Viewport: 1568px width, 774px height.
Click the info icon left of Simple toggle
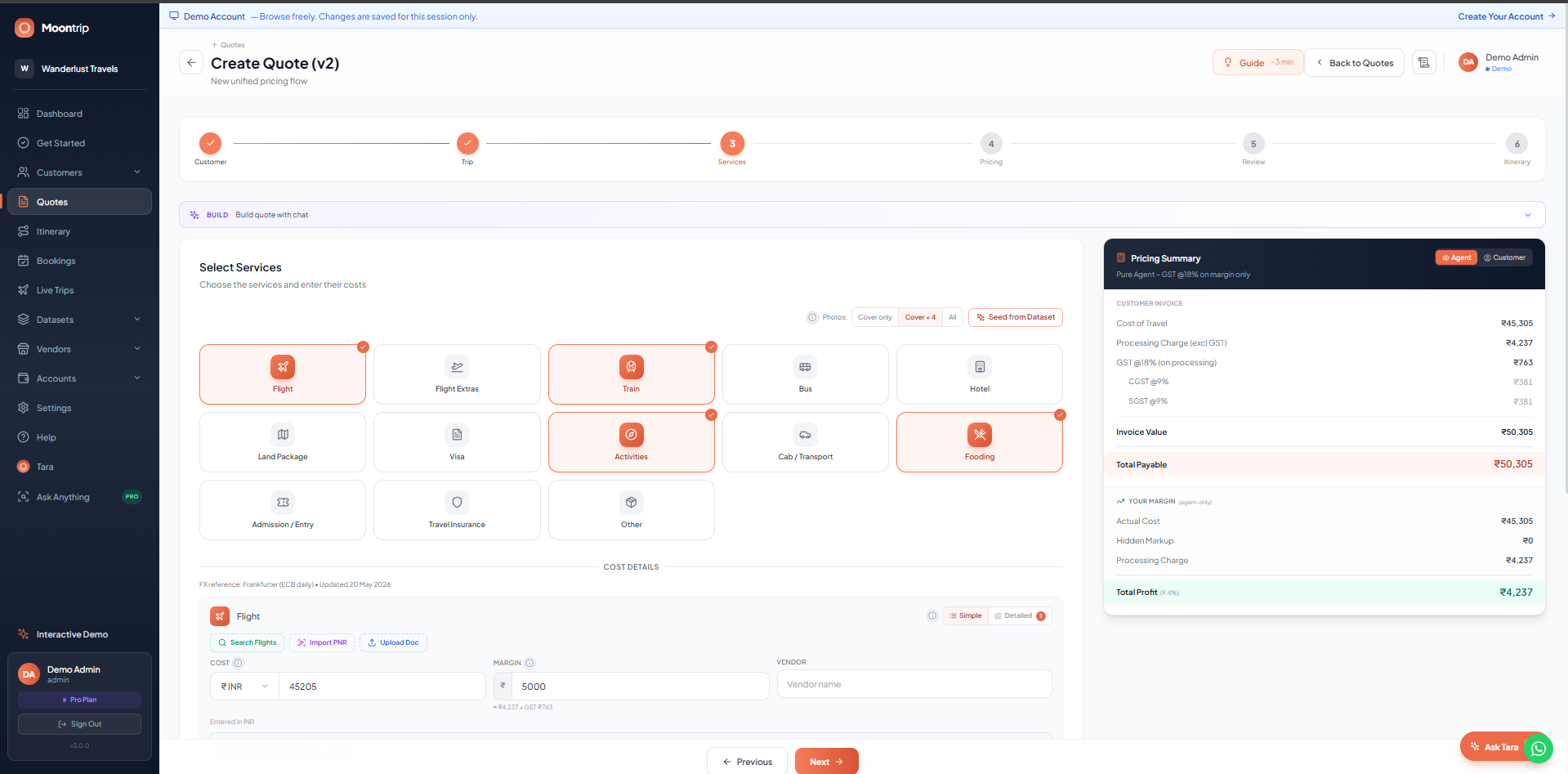932,616
